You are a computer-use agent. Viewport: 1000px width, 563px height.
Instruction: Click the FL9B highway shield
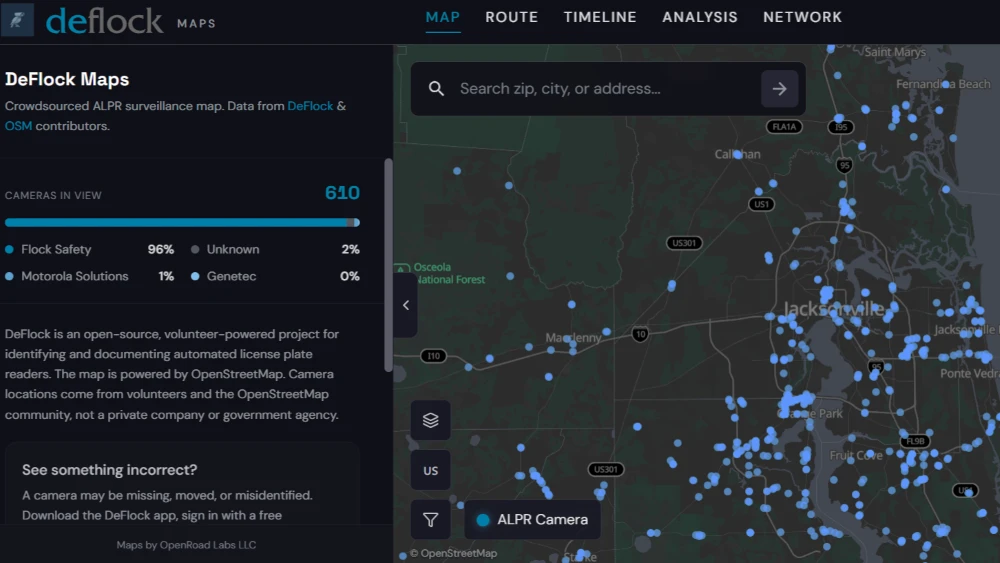pyautogui.click(x=915, y=441)
